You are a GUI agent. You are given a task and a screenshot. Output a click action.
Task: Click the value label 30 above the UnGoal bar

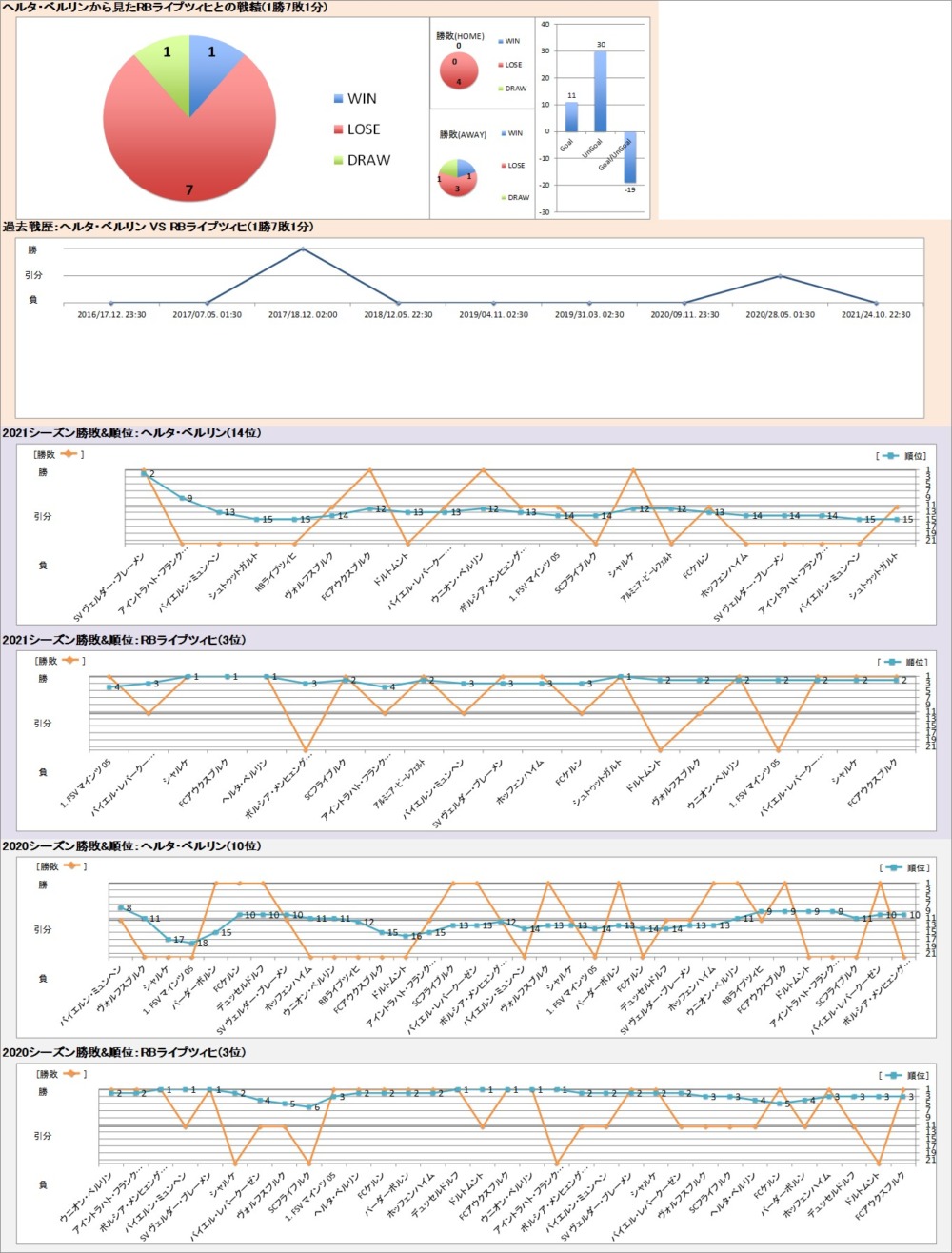point(601,44)
